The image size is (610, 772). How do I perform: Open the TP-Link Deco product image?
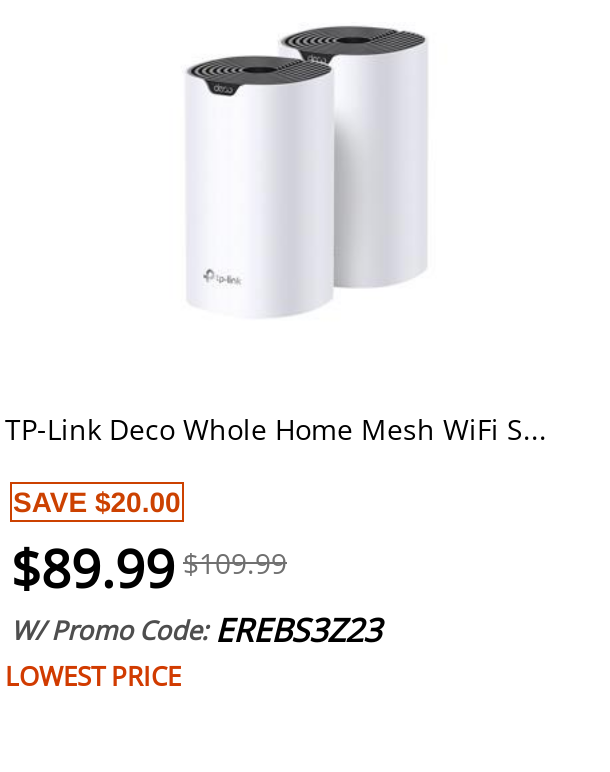point(304,172)
